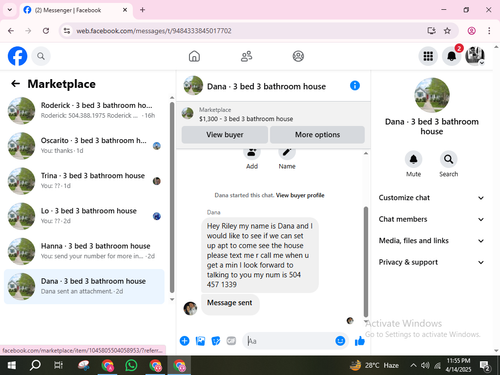Open the volume speaker tray icon

point(425,365)
